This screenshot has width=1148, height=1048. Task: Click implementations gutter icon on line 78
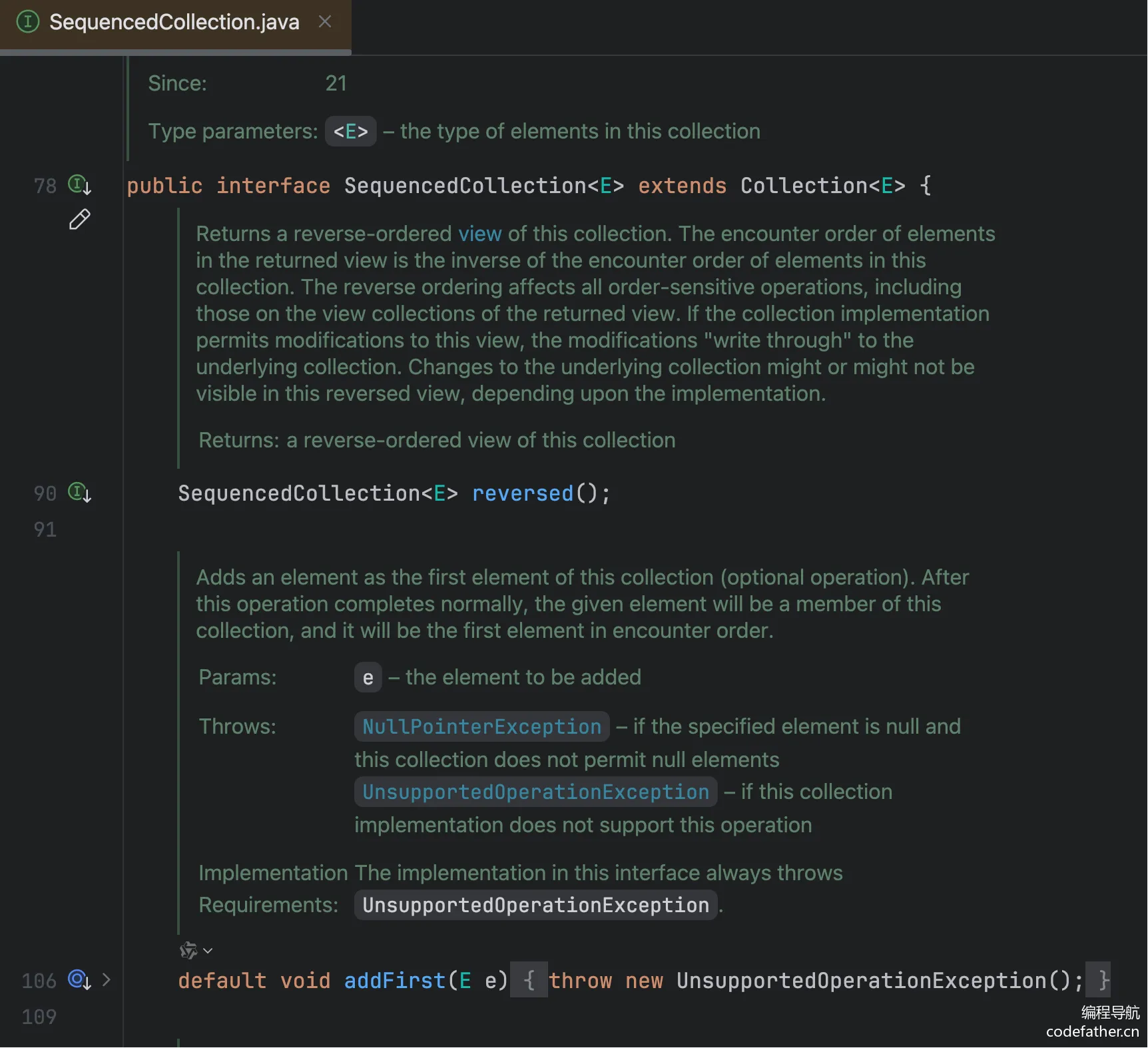coord(79,184)
